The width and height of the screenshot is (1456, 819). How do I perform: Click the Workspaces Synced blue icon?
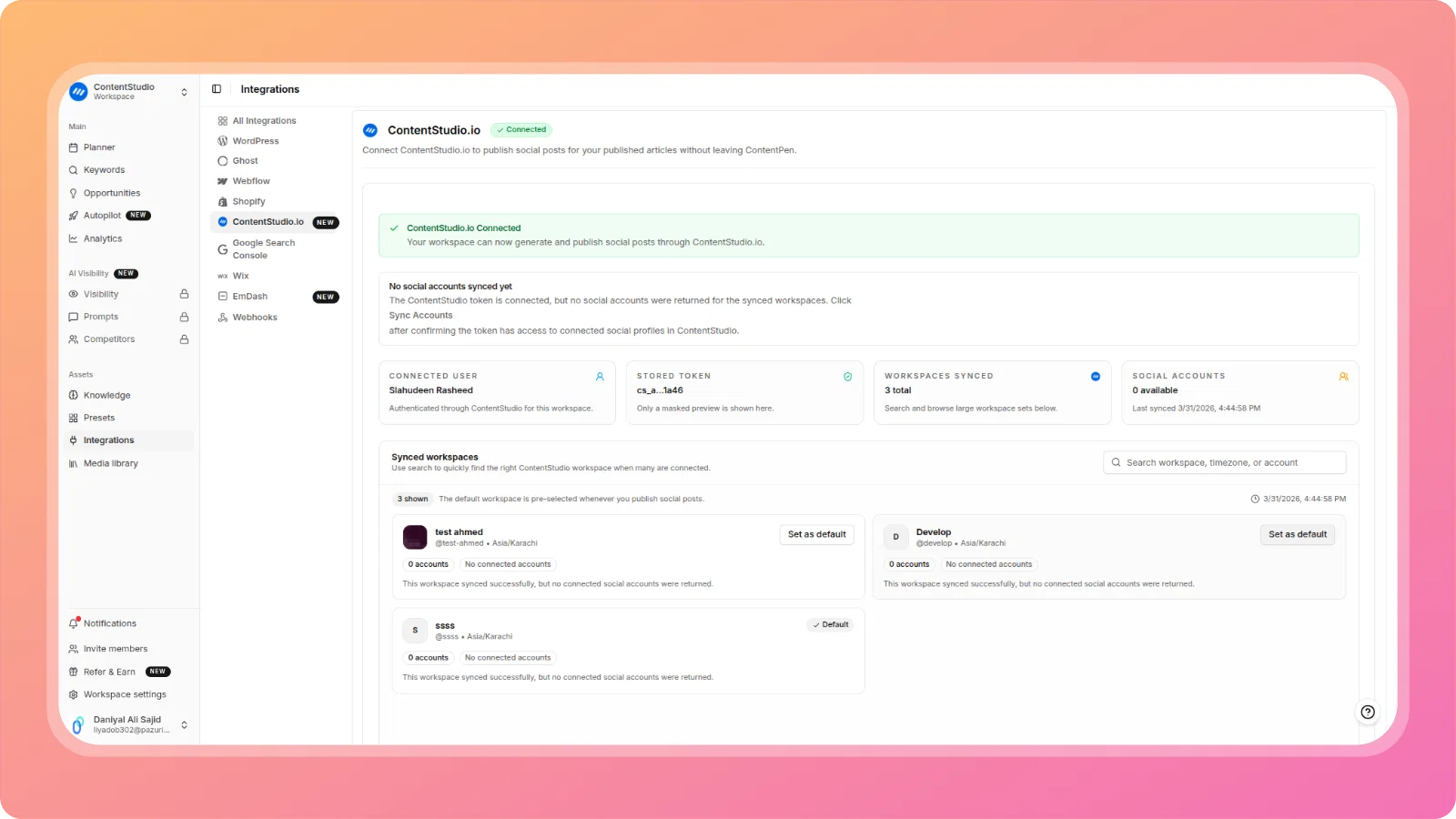pyautogui.click(x=1096, y=377)
